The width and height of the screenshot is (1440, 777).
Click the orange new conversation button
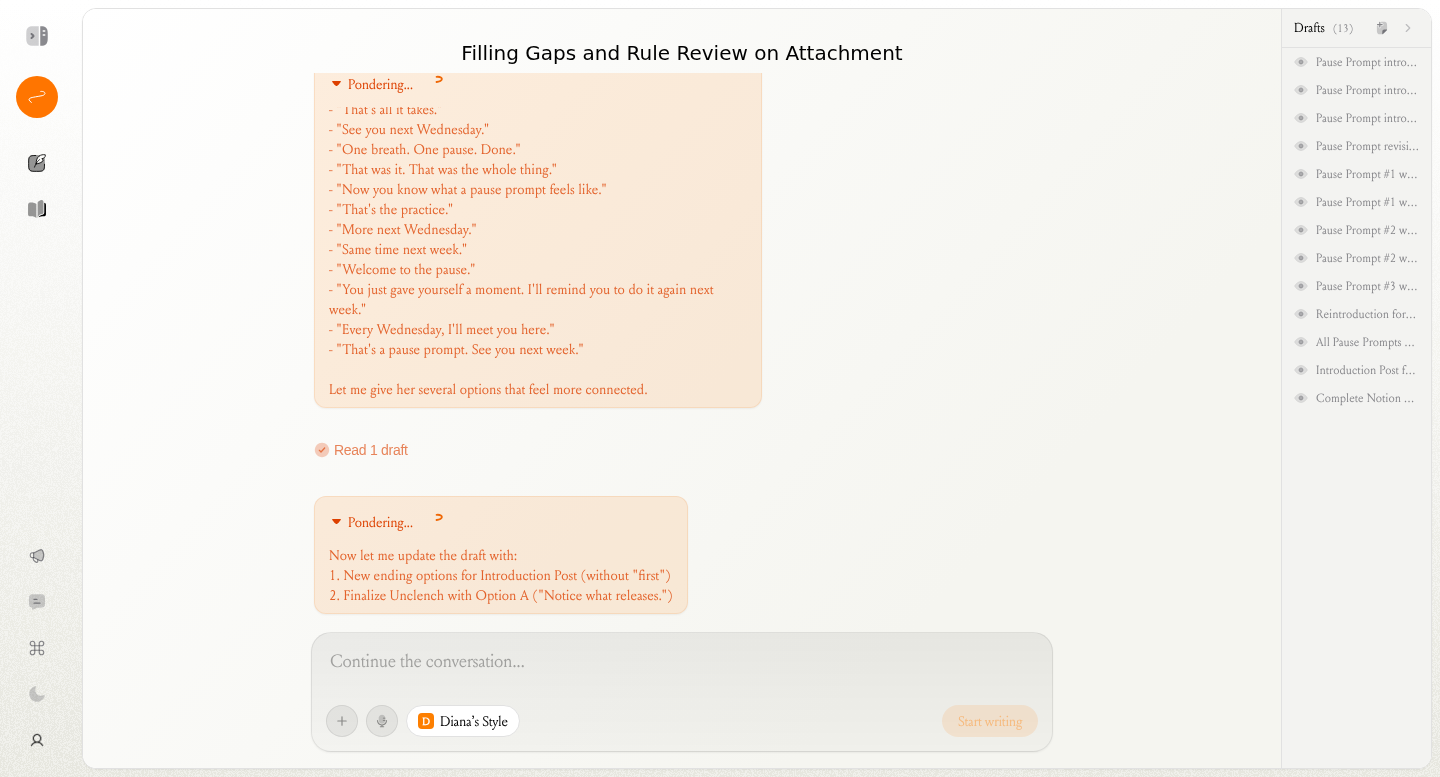(37, 97)
